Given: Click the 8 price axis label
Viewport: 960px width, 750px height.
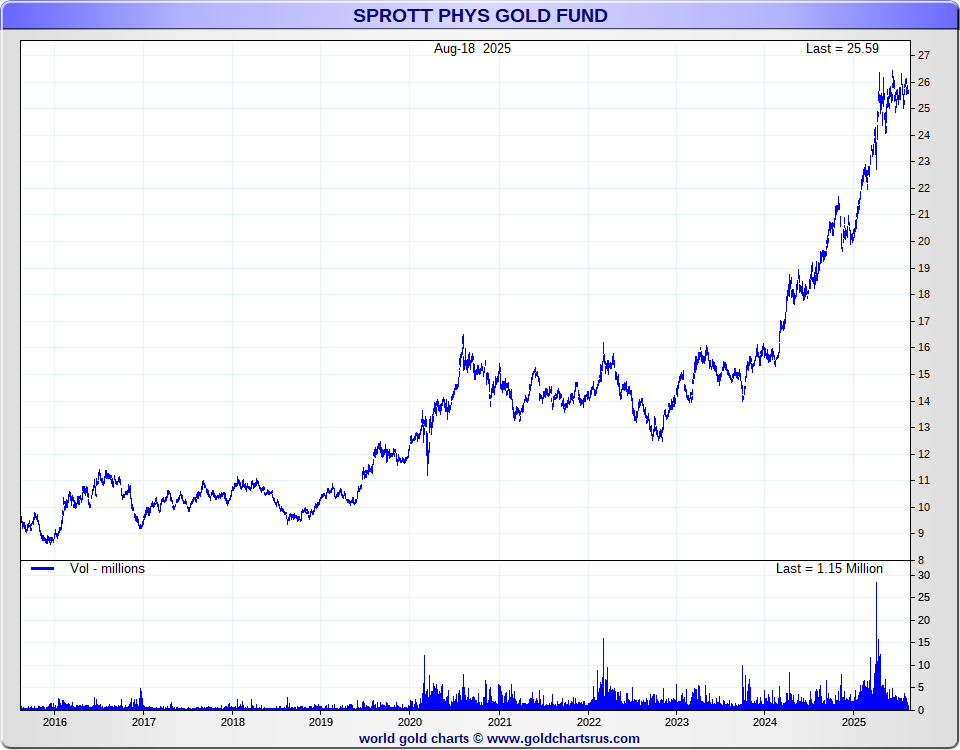Looking at the screenshot, I should pos(921,560).
